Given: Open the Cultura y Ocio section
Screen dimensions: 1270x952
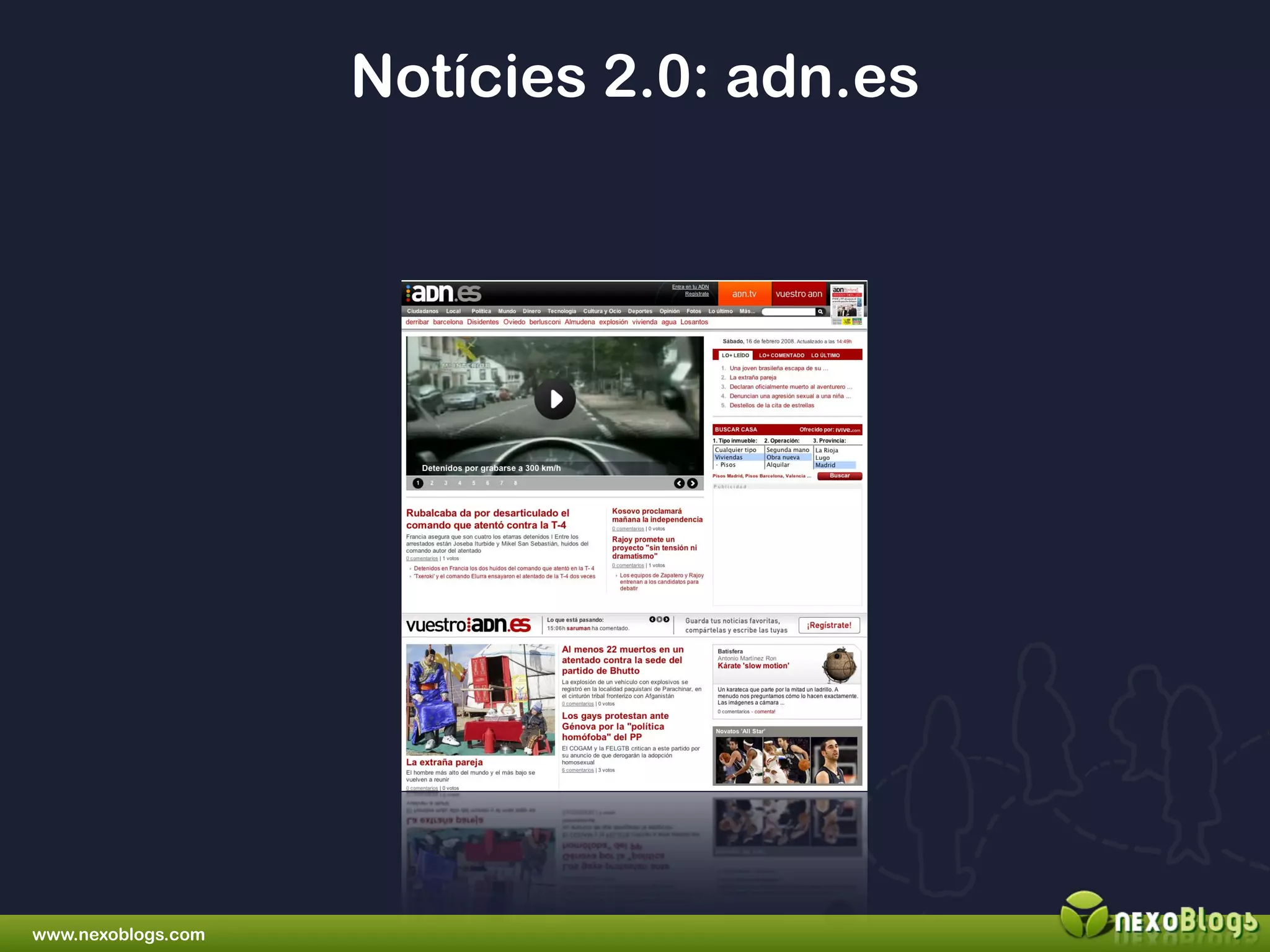Looking at the screenshot, I should click(602, 312).
